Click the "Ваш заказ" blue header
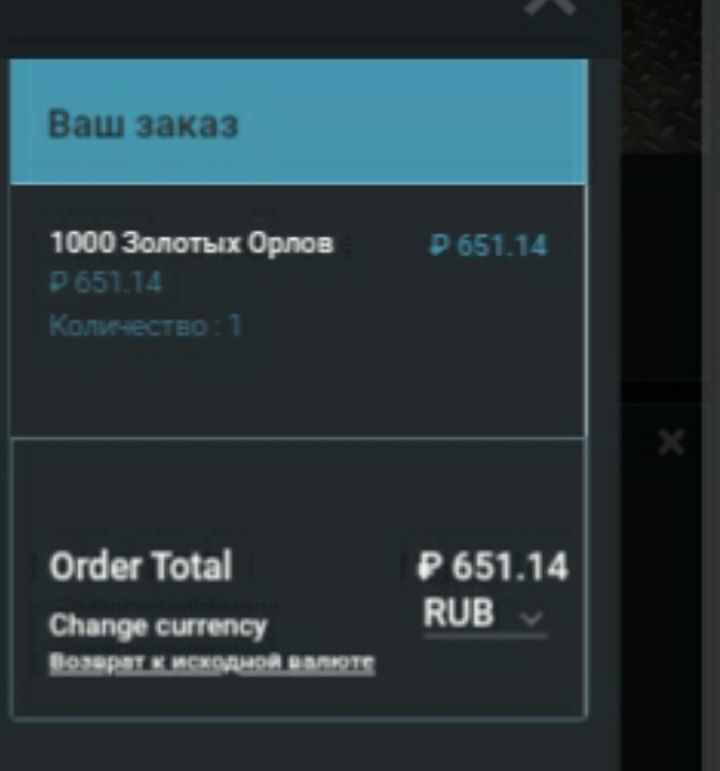Image resolution: width=720 pixels, height=771 pixels. click(299, 122)
